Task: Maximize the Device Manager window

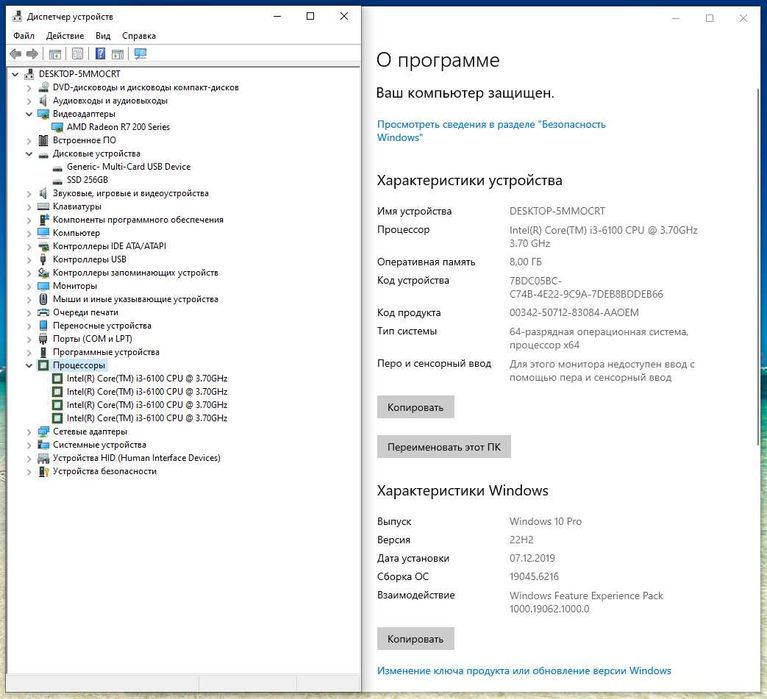Action: 310,17
